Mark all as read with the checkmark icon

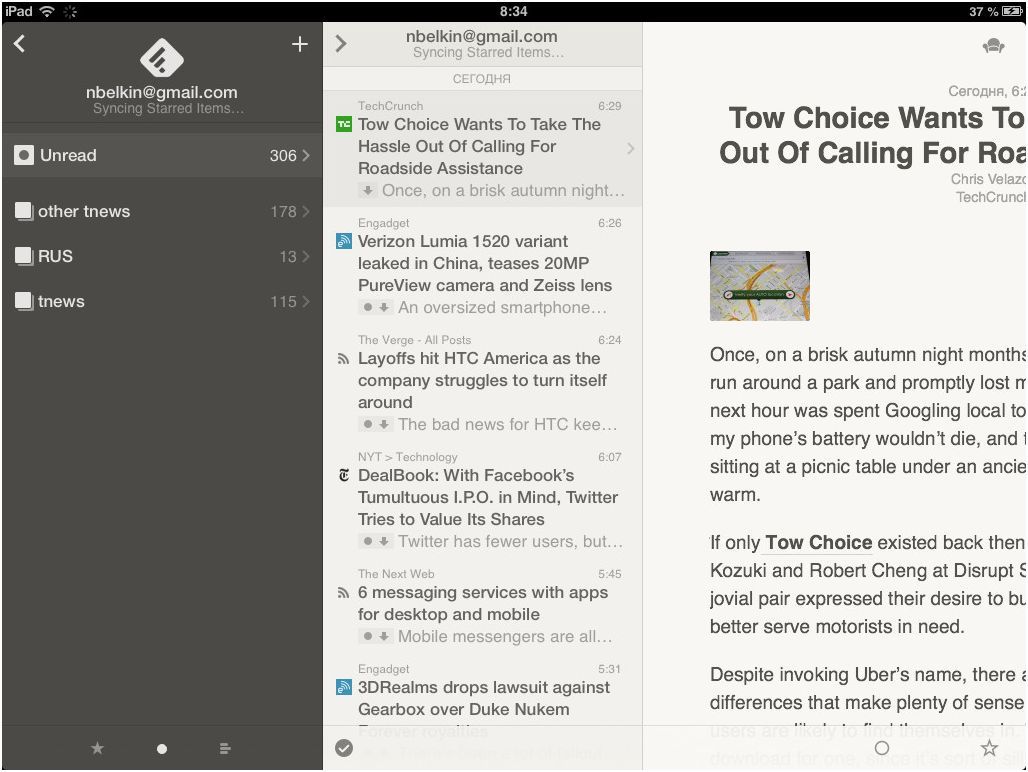click(343, 747)
